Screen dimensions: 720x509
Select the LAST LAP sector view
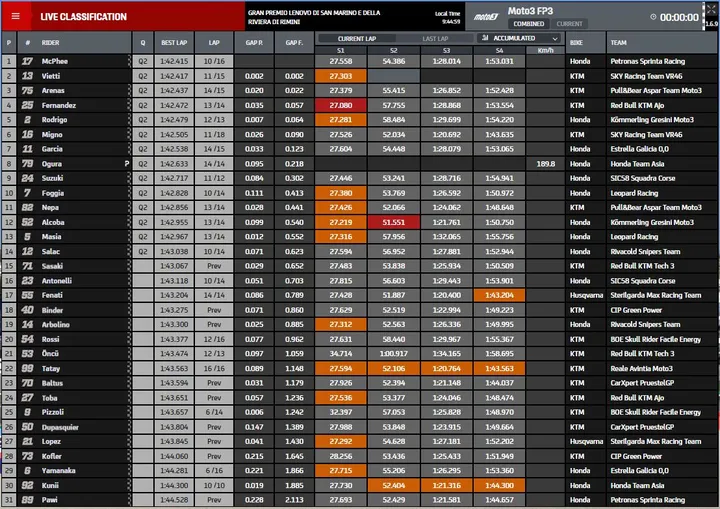pos(435,39)
